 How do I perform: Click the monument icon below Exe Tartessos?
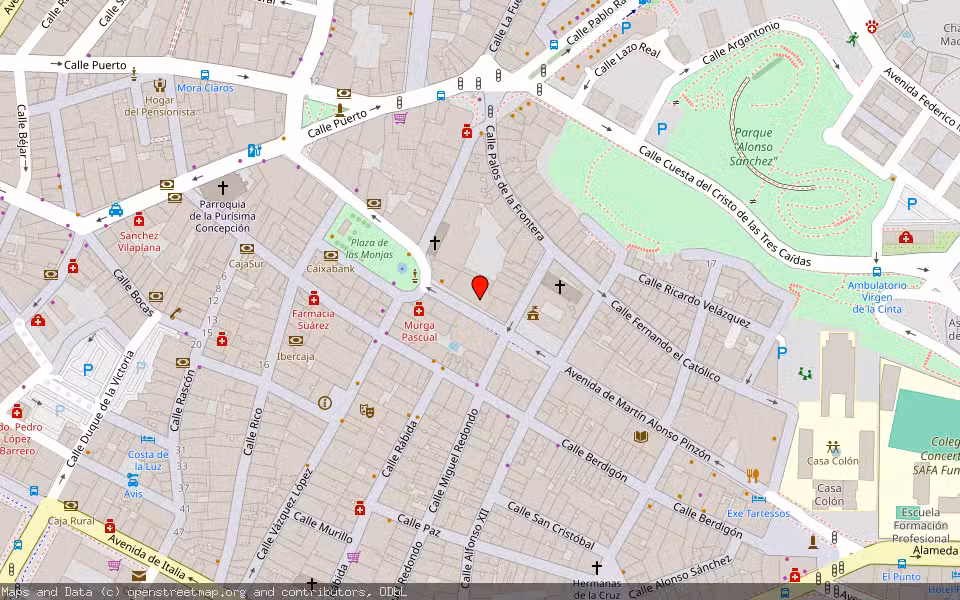click(813, 542)
